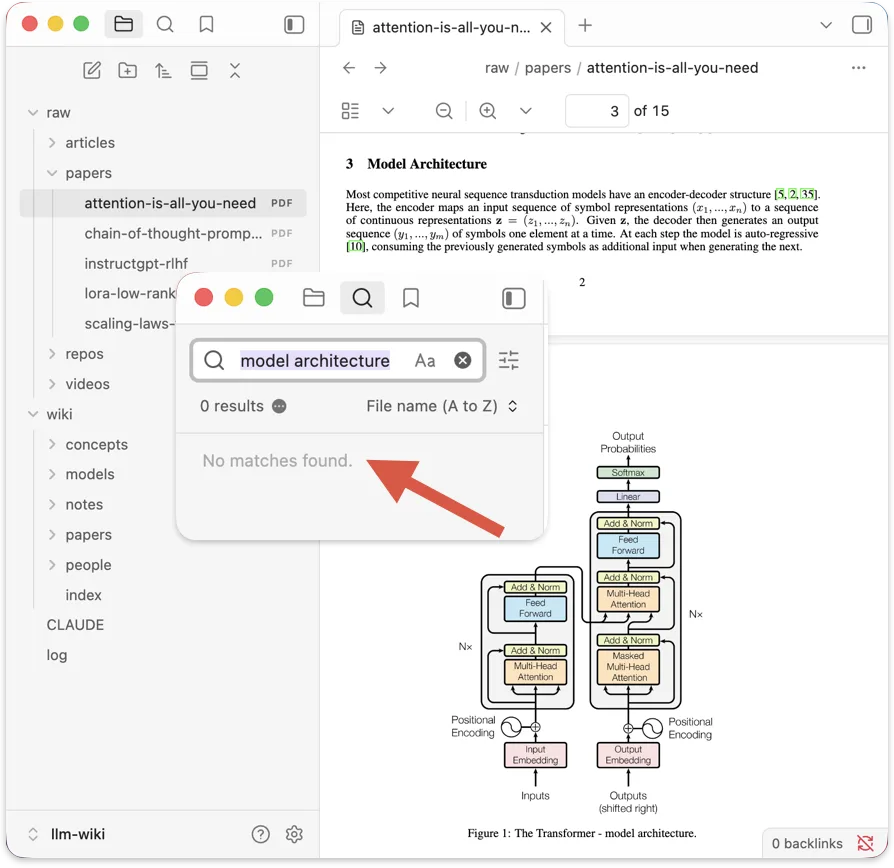The height and width of the screenshot is (868, 894).
Task: Open the more options menu
Action: tap(858, 68)
